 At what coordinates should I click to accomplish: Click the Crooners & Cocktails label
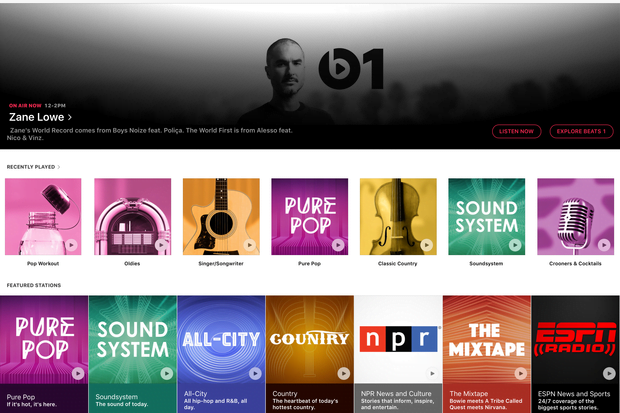575,263
